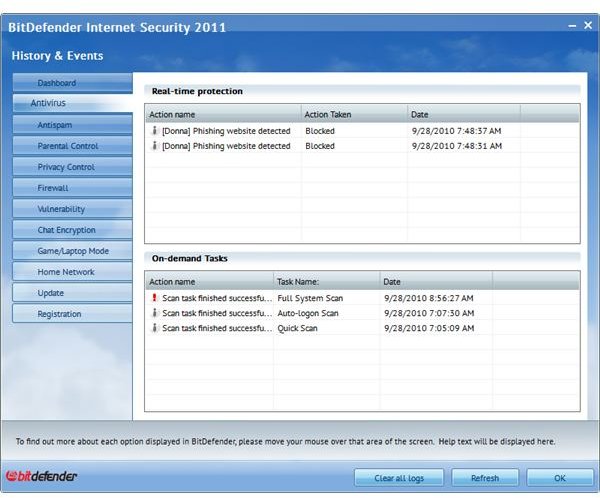Click info icon of Quick Scan row
Viewport: 600px width, 498px height.
154,328
